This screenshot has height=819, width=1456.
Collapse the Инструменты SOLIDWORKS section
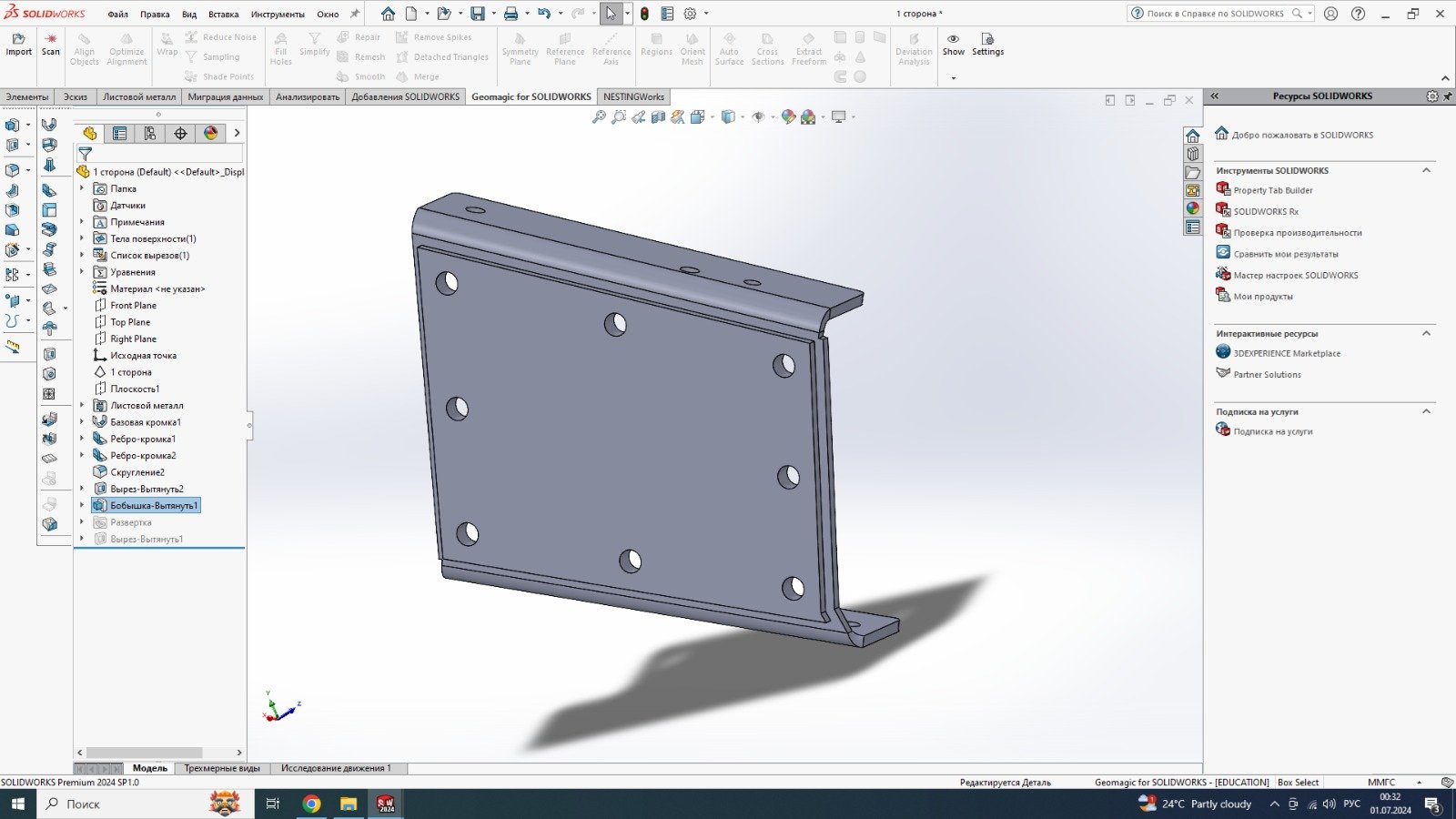(1426, 170)
